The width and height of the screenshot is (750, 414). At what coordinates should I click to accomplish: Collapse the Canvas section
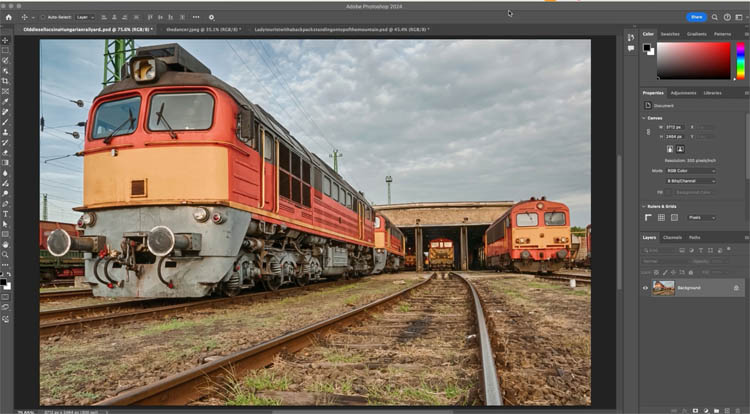coord(645,118)
